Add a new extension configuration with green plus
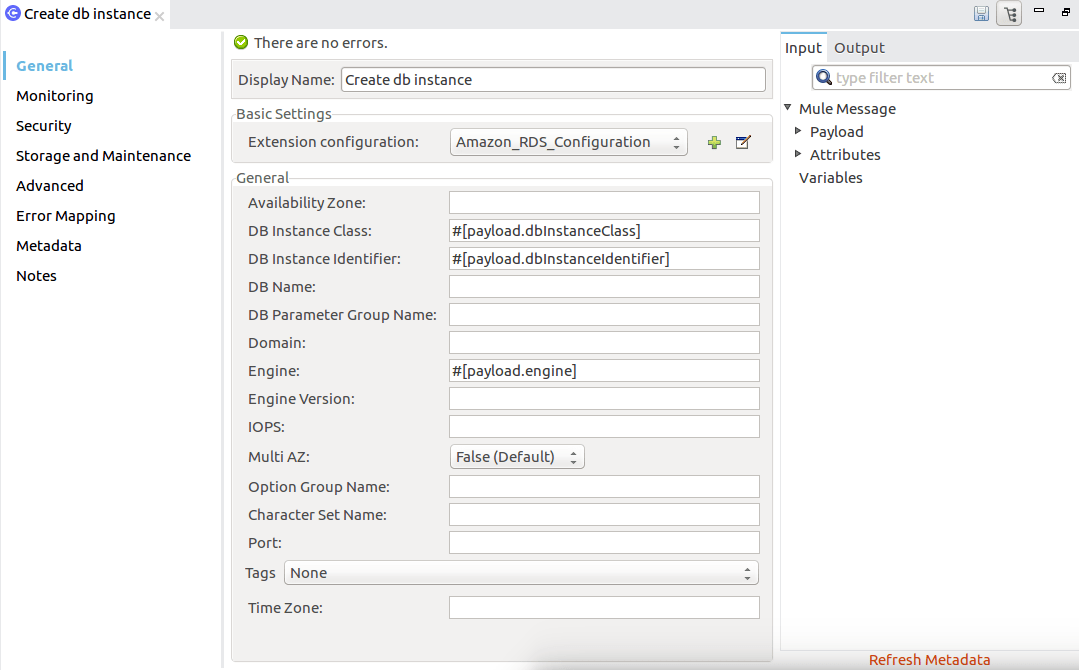1079x670 pixels. coord(714,142)
